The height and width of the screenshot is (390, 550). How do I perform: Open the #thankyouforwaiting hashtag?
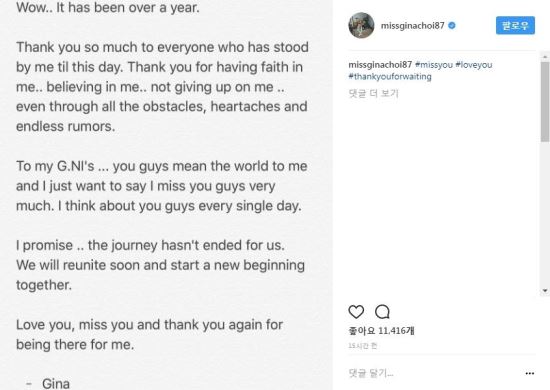coord(390,76)
